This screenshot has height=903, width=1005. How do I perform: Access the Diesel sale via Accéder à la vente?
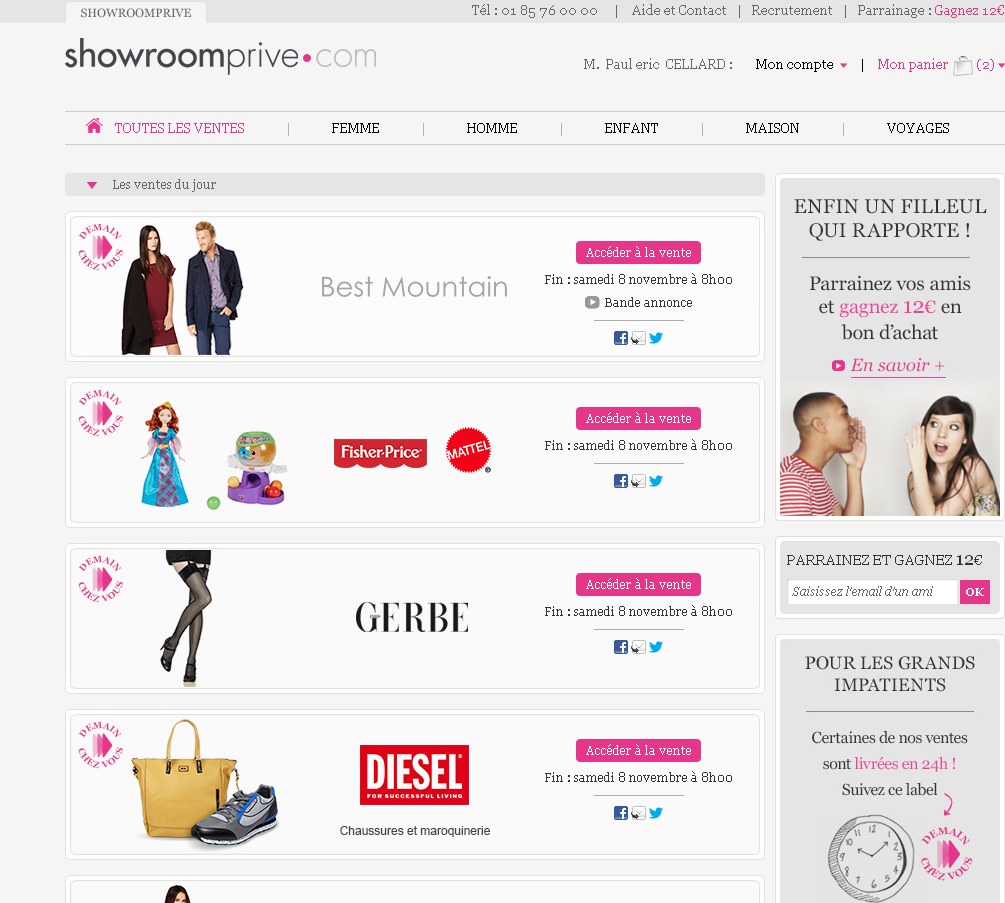click(x=638, y=750)
